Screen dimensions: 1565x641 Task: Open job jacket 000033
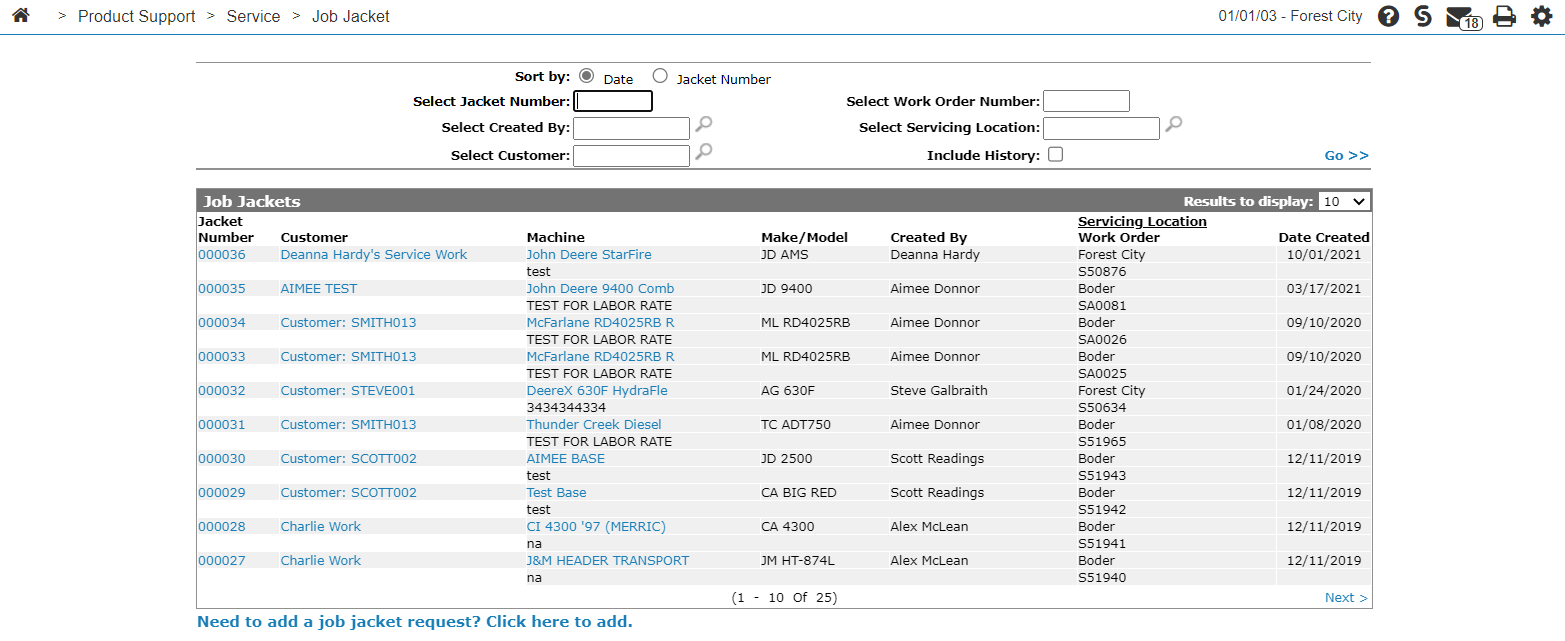click(x=221, y=357)
